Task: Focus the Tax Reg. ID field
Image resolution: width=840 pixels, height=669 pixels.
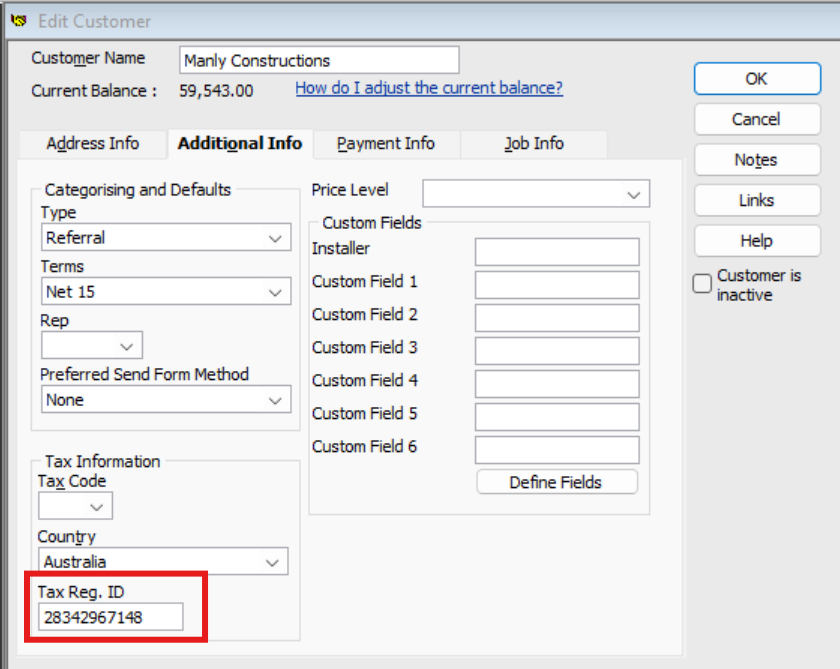Action: [x=110, y=617]
